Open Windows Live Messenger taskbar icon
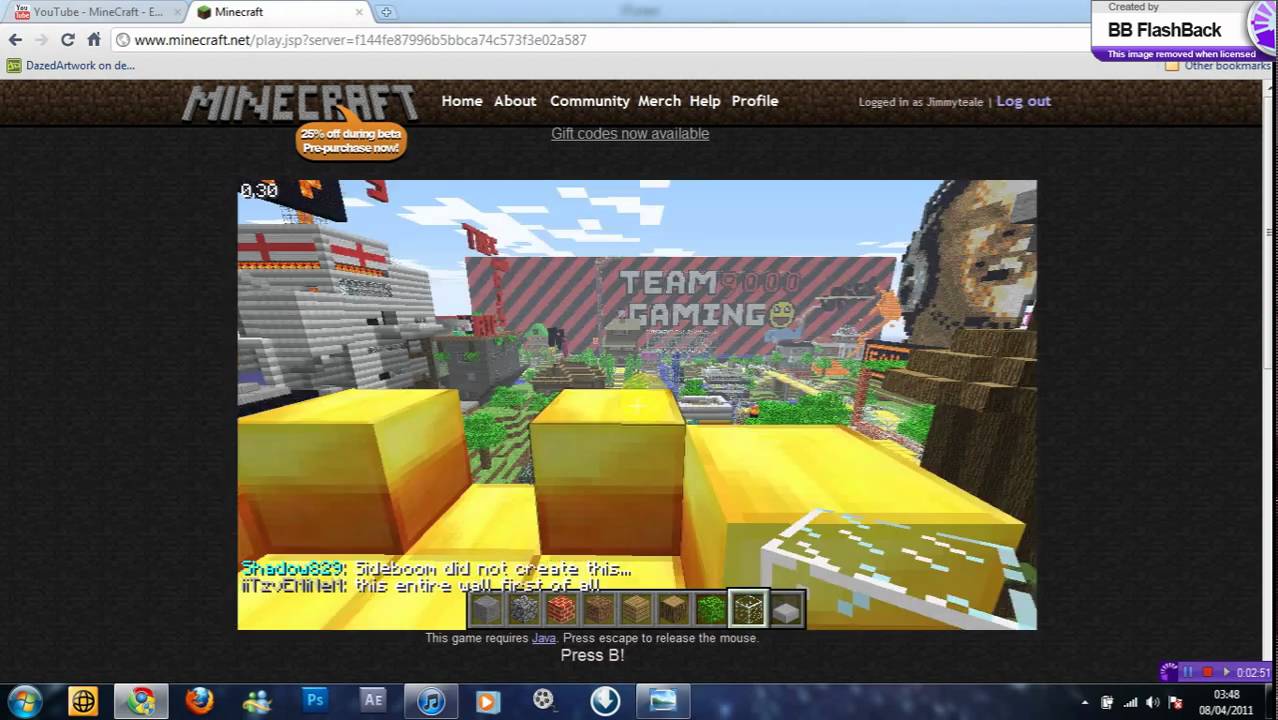Image resolution: width=1278 pixels, height=720 pixels. 257,701
